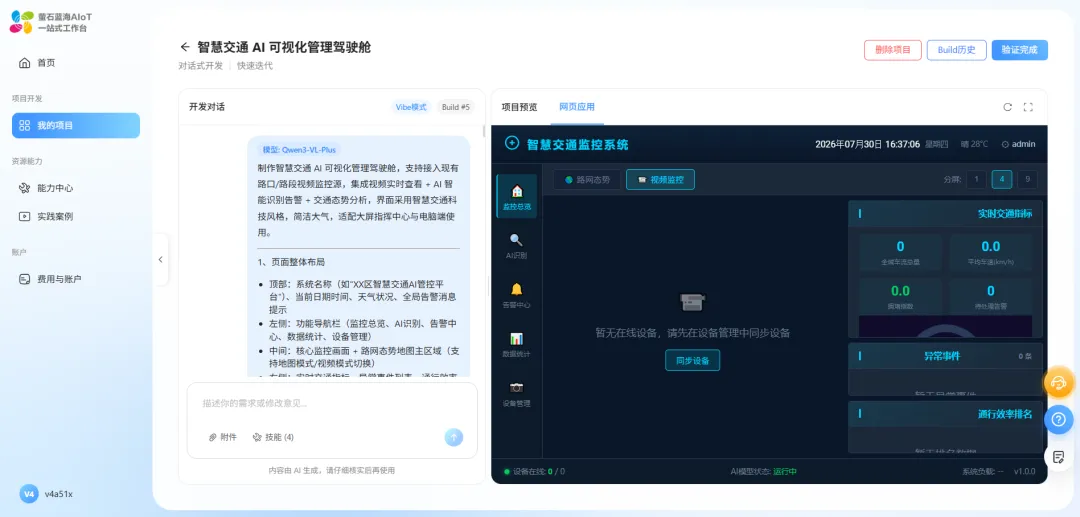Click the 对话式开发 subtitle text

[x=200, y=66]
